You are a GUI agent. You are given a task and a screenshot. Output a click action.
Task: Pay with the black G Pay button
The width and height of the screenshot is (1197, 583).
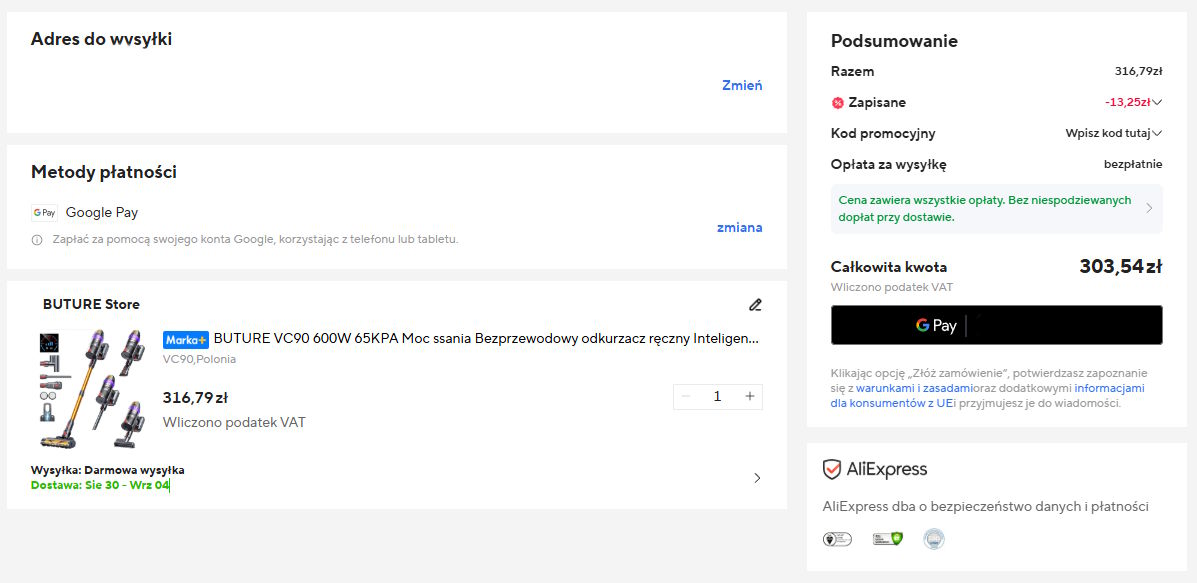coord(996,325)
